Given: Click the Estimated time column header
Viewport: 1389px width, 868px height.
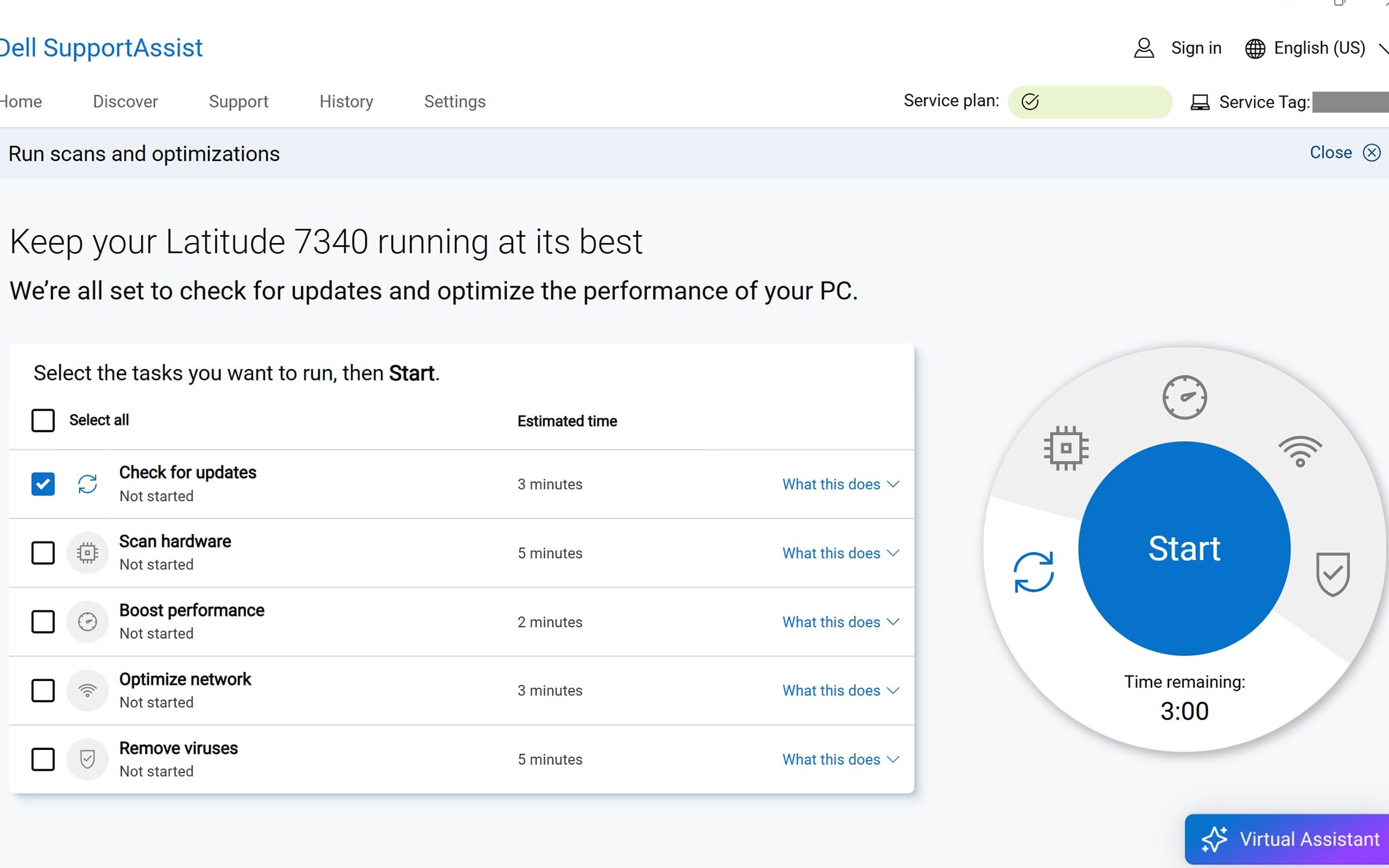Looking at the screenshot, I should point(567,421).
